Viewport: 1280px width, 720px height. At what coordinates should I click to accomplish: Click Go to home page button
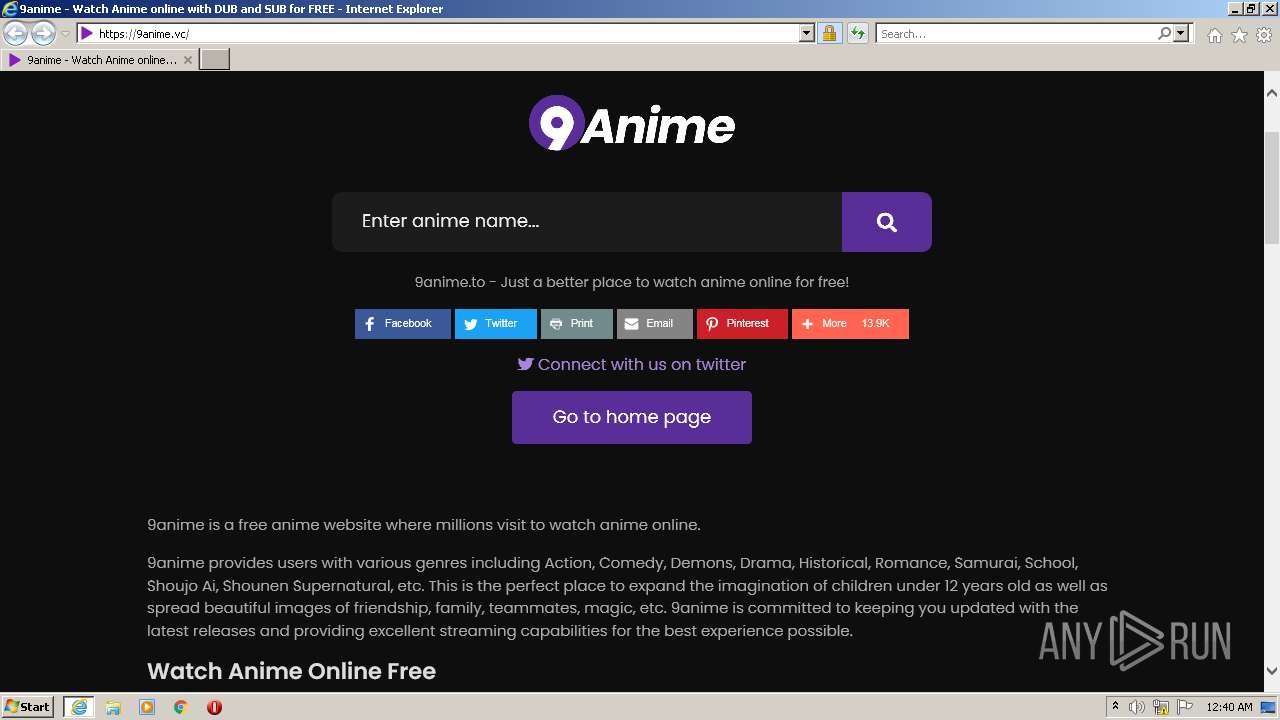click(632, 417)
